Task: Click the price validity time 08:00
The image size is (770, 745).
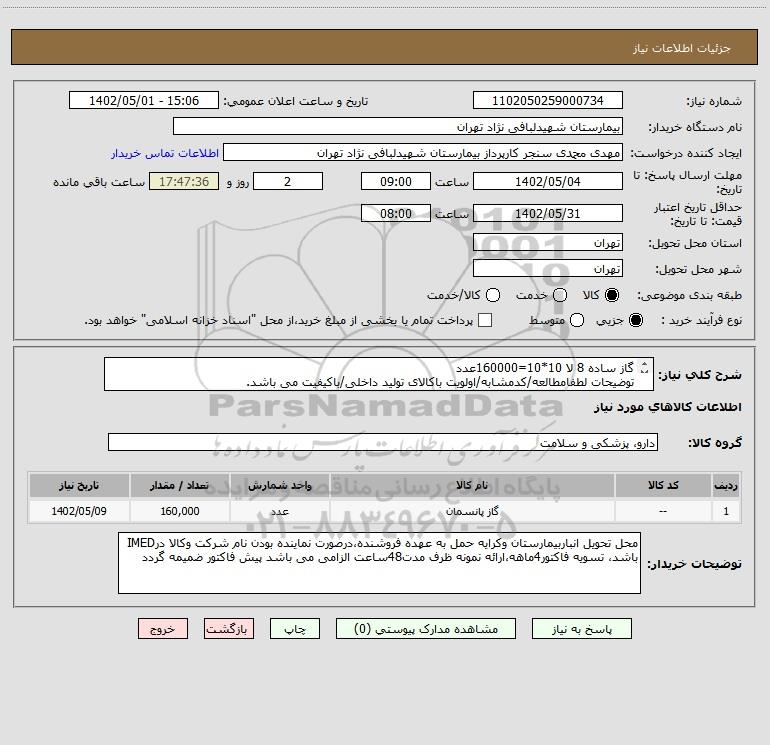Action: pyautogui.click(x=396, y=213)
